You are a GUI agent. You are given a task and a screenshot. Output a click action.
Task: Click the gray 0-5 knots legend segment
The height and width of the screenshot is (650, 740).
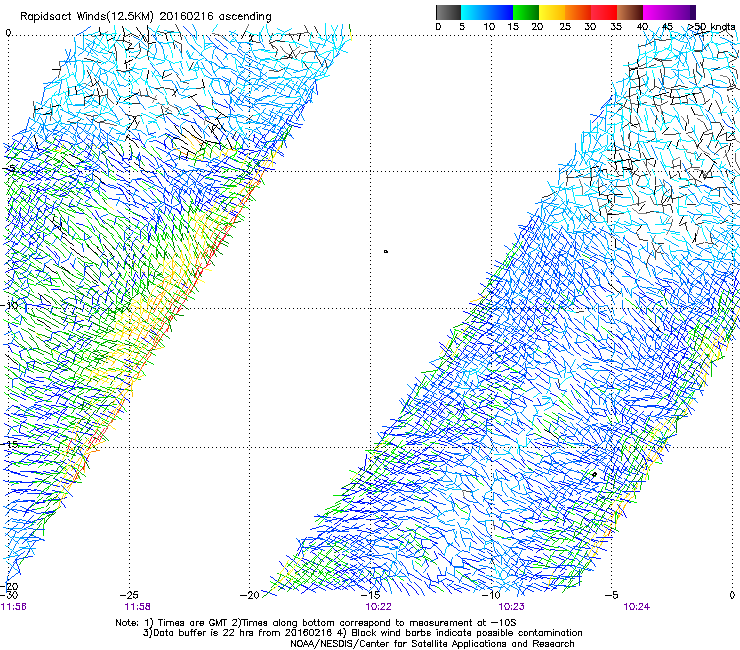click(x=448, y=12)
